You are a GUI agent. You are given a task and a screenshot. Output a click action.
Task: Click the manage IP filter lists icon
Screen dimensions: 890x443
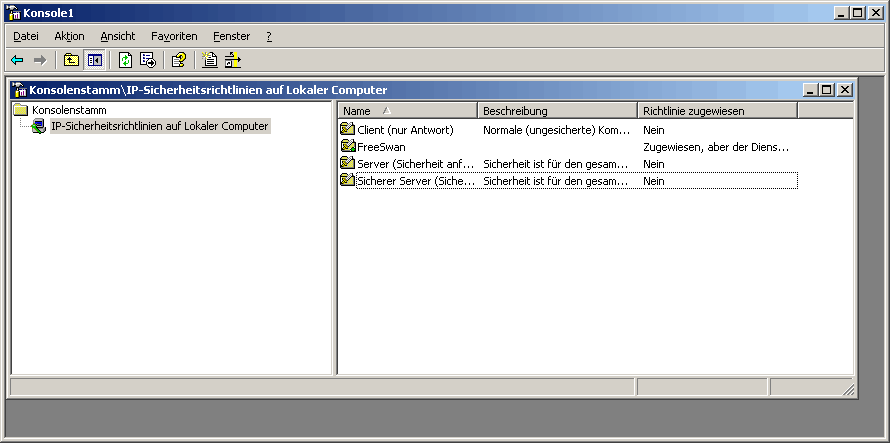[233, 60]
